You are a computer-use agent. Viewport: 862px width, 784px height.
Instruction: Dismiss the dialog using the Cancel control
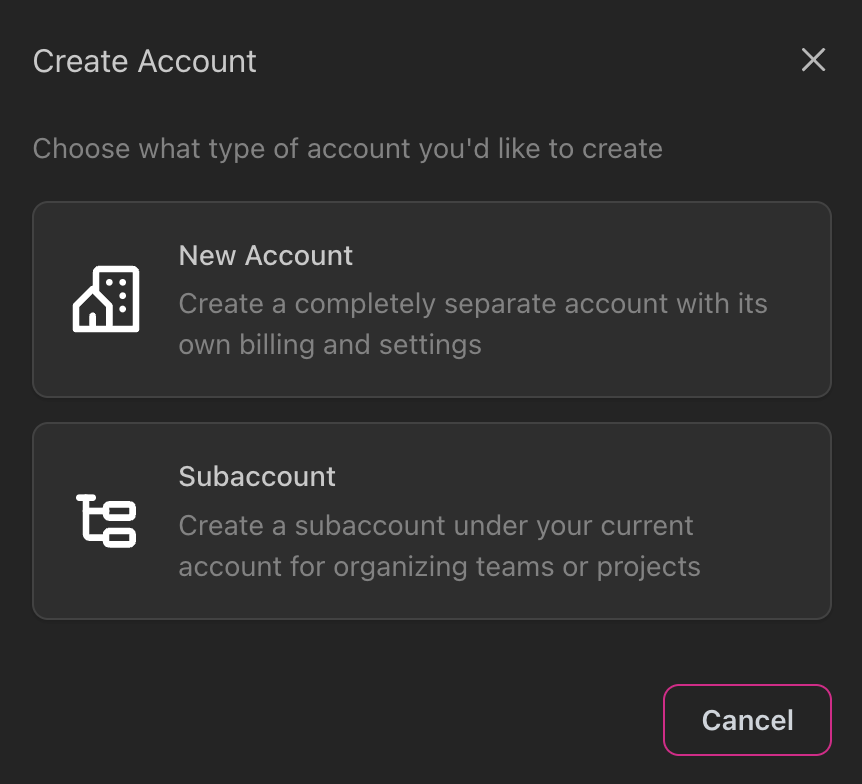tap(747, 720)
